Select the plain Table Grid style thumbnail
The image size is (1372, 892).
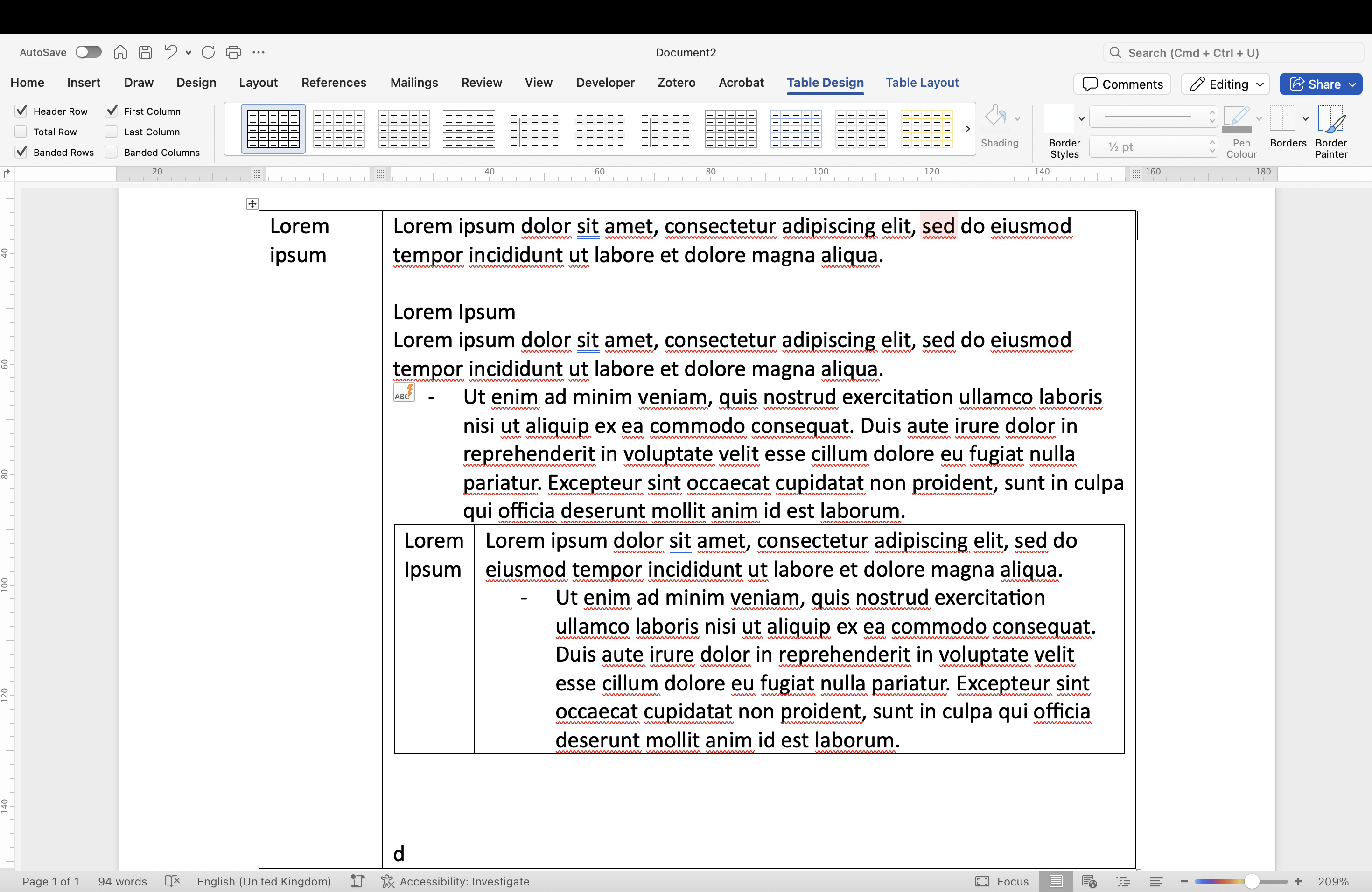click(x=273, y=128)
